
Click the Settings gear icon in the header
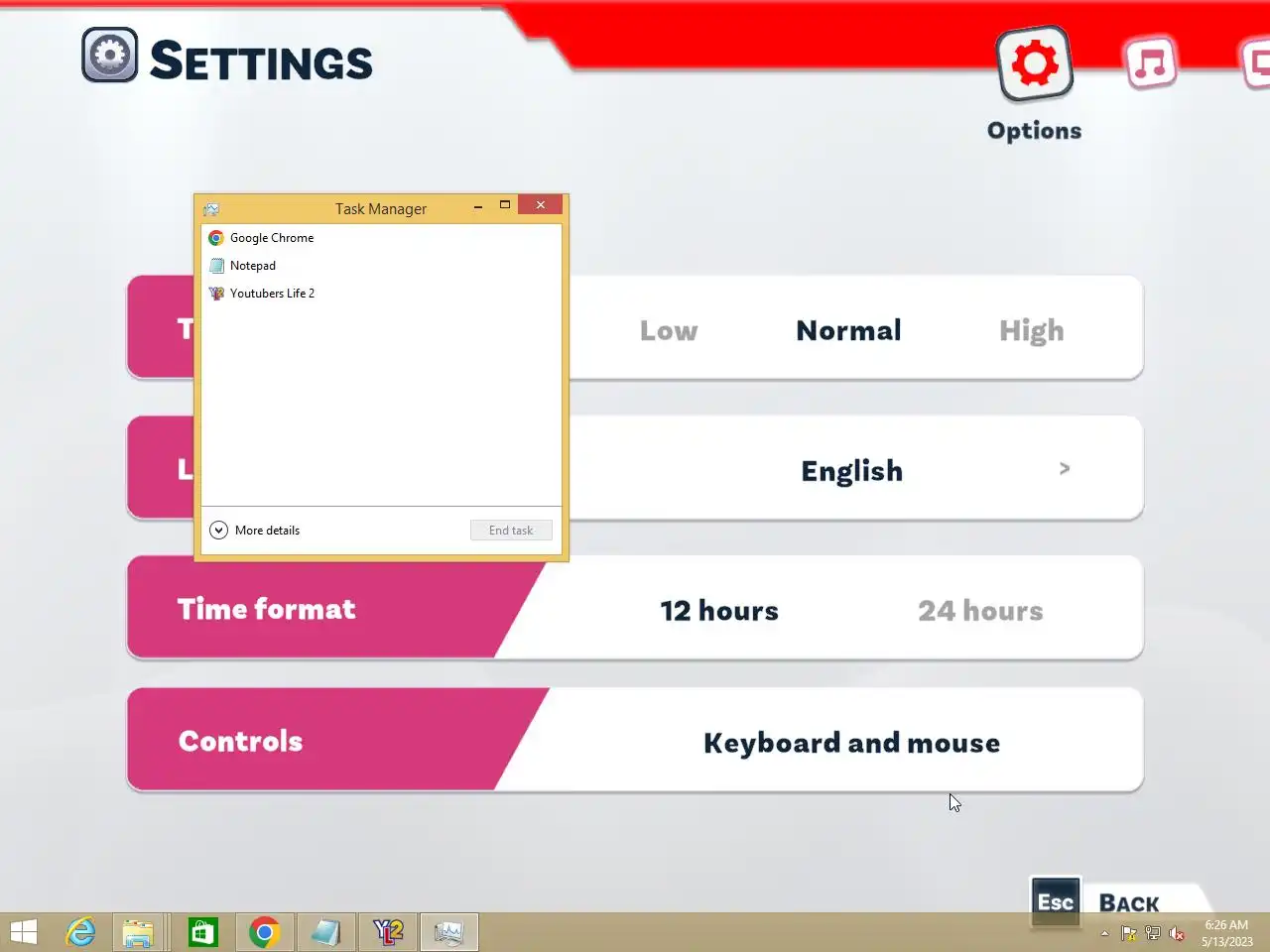[x=109, y=55]
